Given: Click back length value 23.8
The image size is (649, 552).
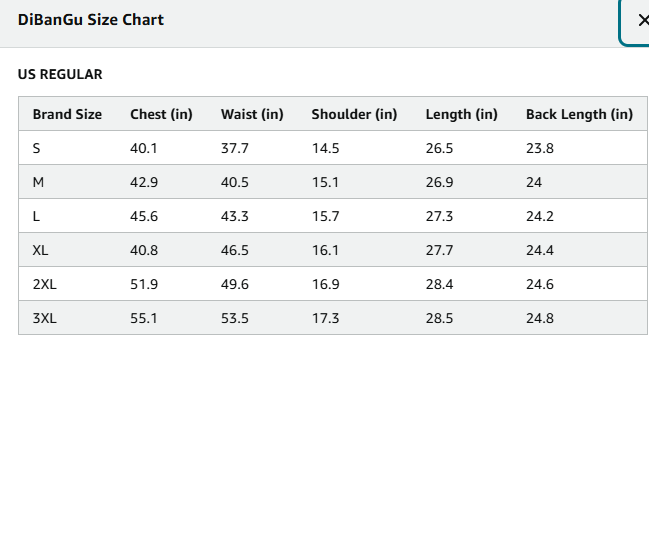Looking at the screenshot, I should click(x=540, y=148).
